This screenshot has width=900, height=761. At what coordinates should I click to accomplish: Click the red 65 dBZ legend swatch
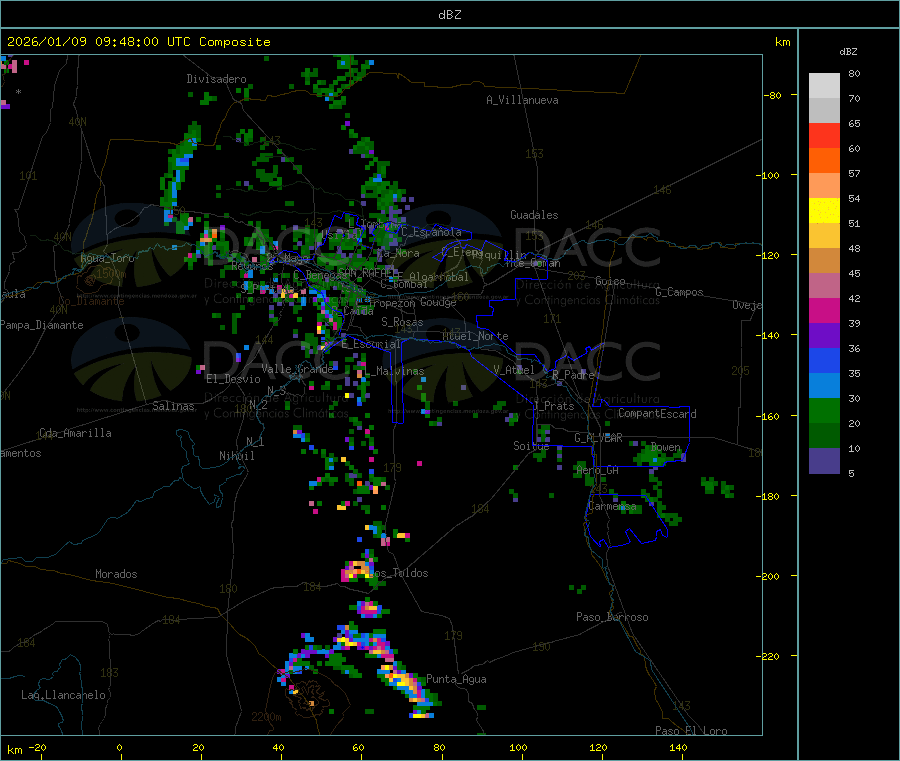(x=824, y=135)
